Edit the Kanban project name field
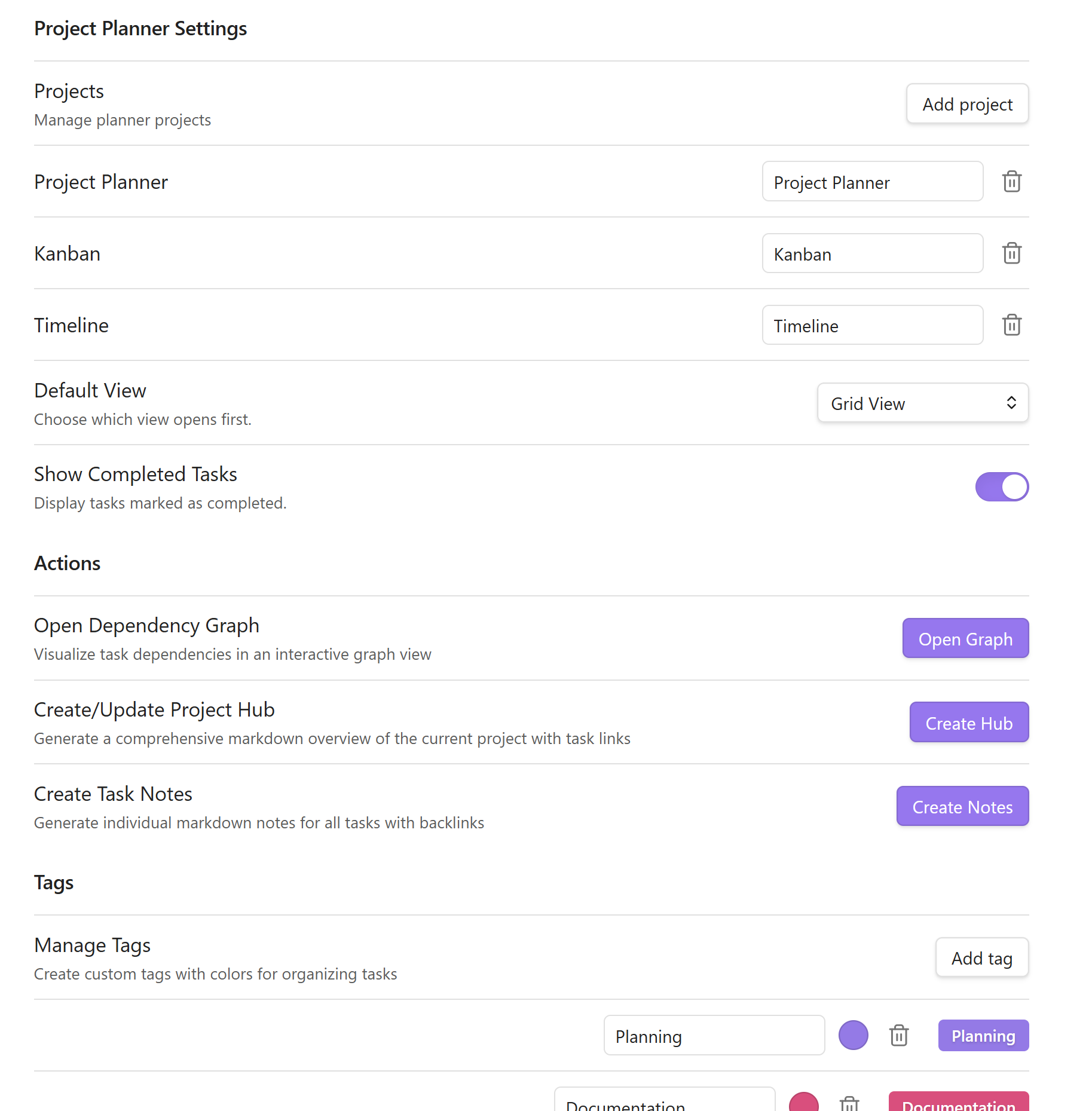This screenshot has width=1092, height=1111. point(872,253)
